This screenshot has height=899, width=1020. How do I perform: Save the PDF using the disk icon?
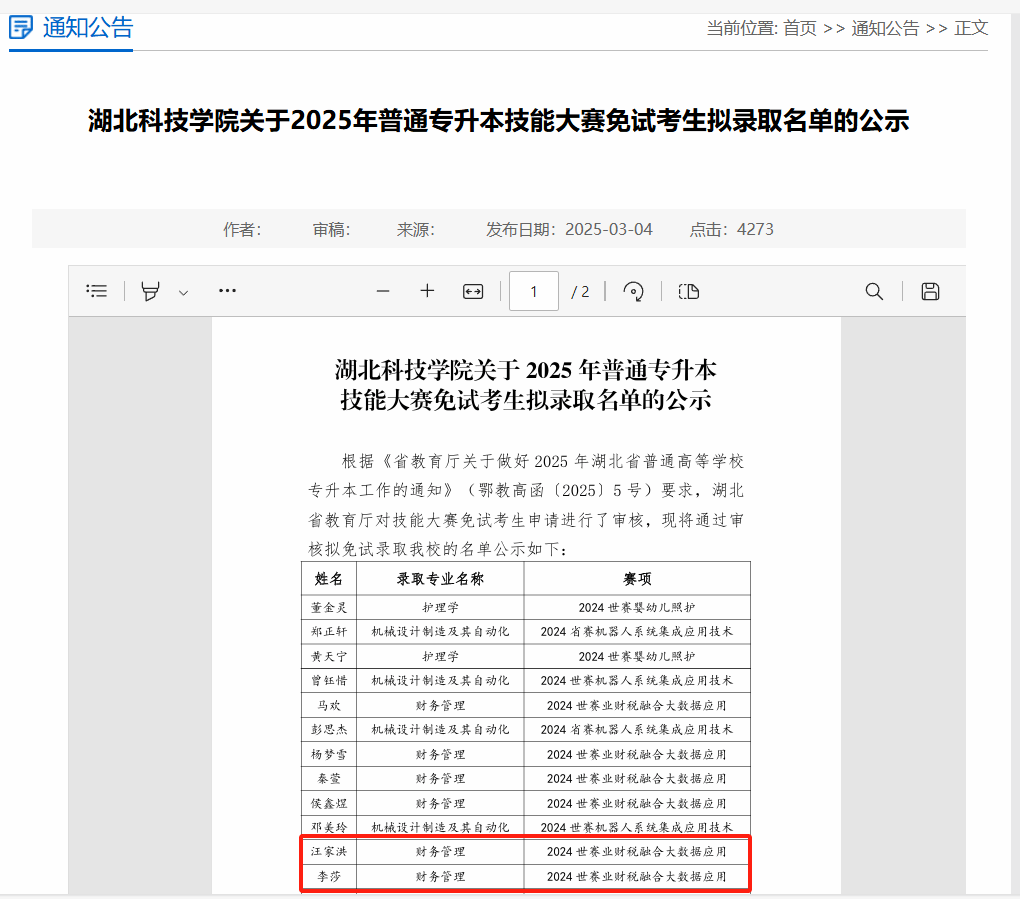tap(930, 291)
